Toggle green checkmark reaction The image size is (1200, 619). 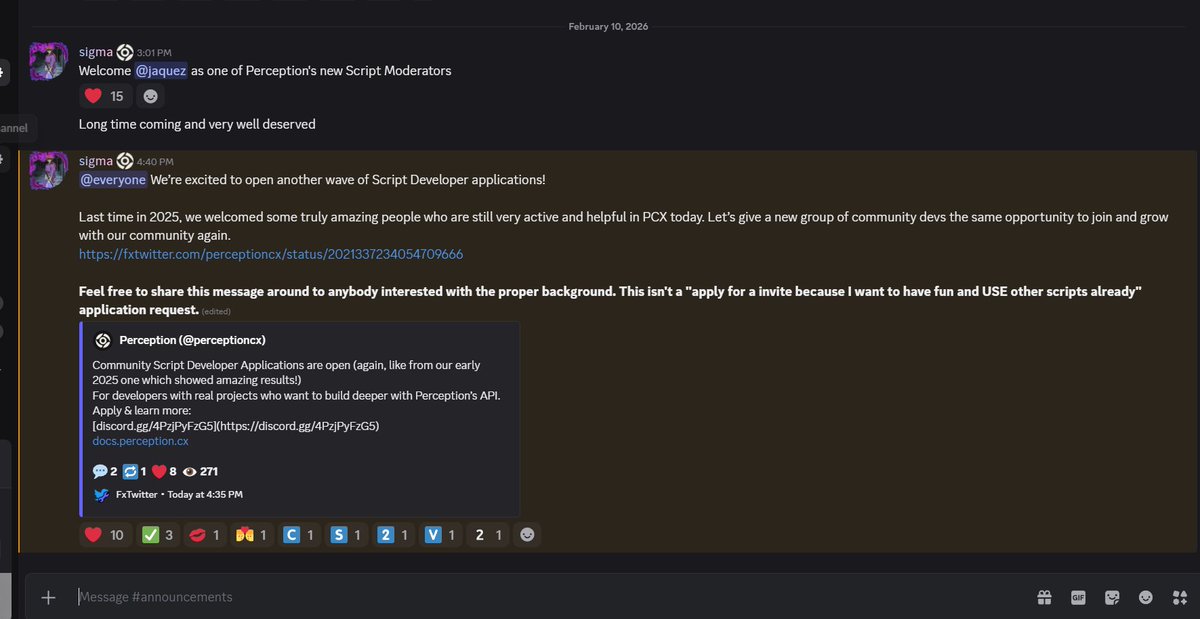pos(157,535)
